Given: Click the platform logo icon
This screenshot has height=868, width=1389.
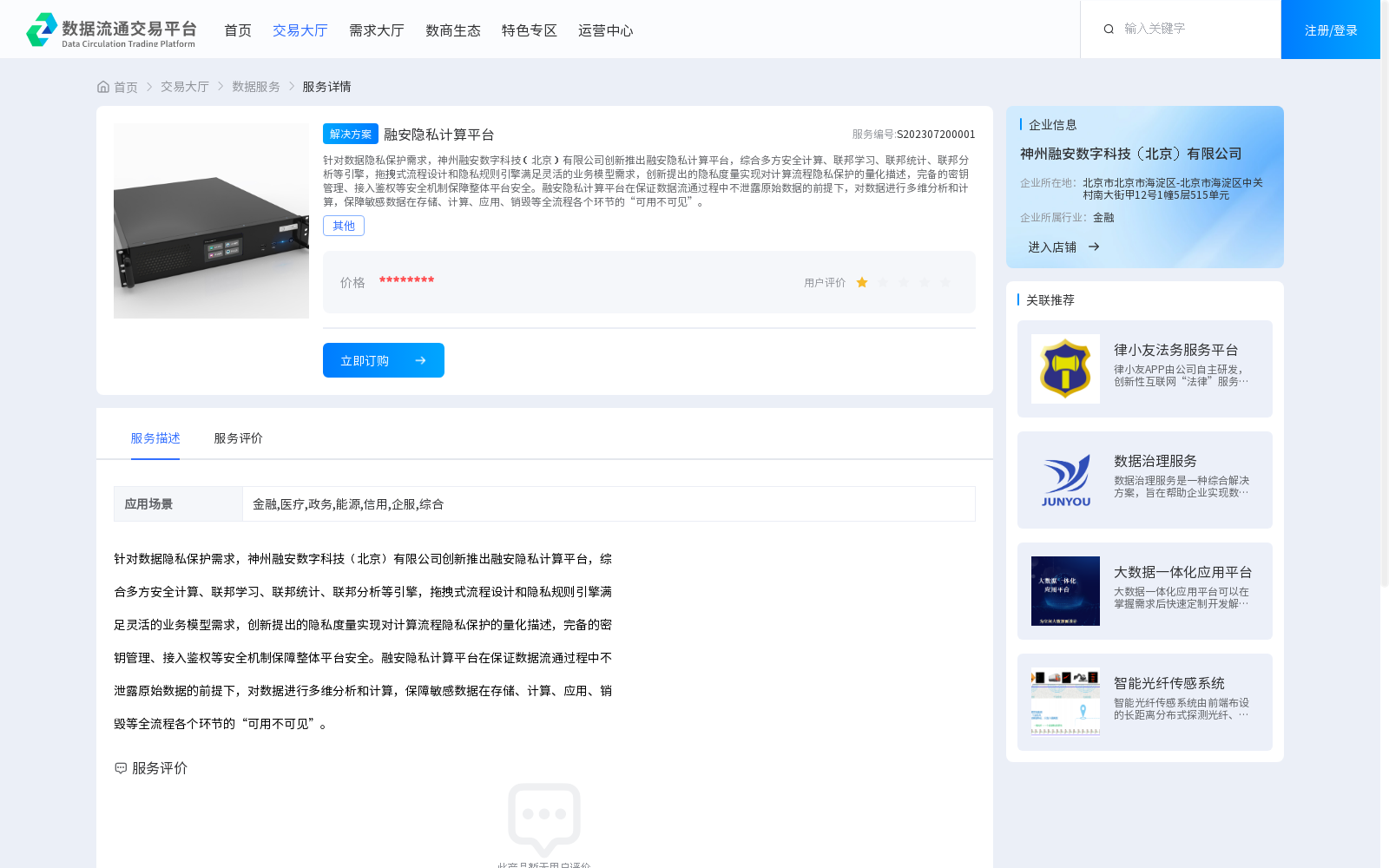Looking at the screenshot, I should tap(42, 30).
